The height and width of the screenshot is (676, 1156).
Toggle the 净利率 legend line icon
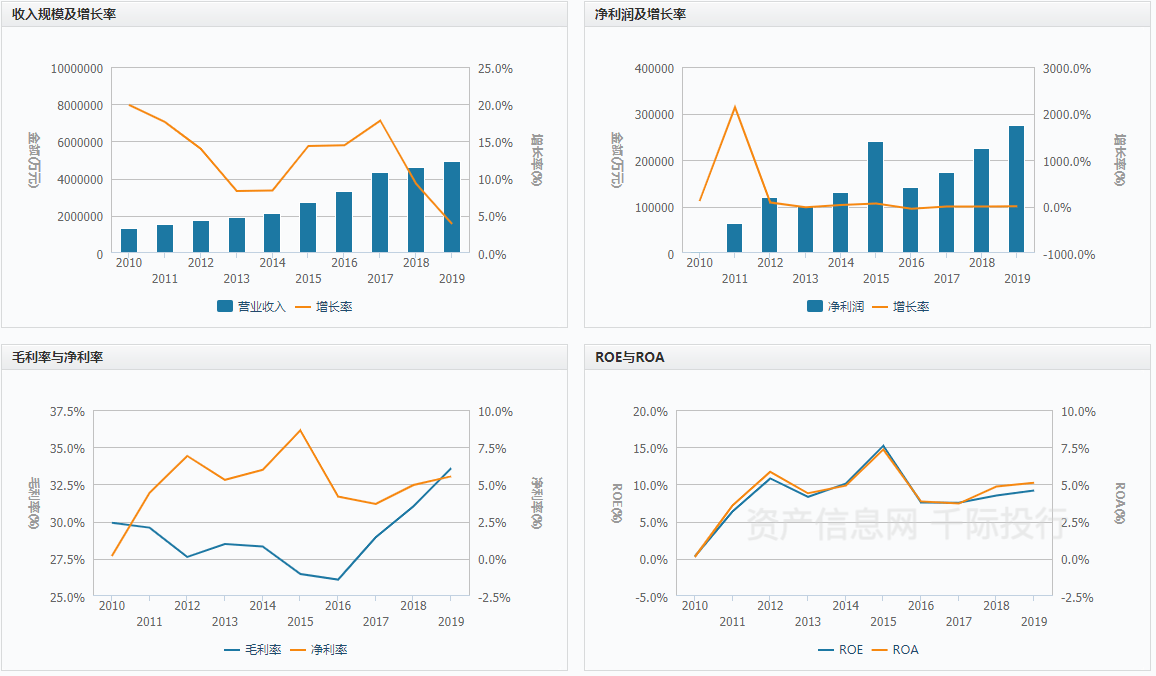tap(298, 649)
